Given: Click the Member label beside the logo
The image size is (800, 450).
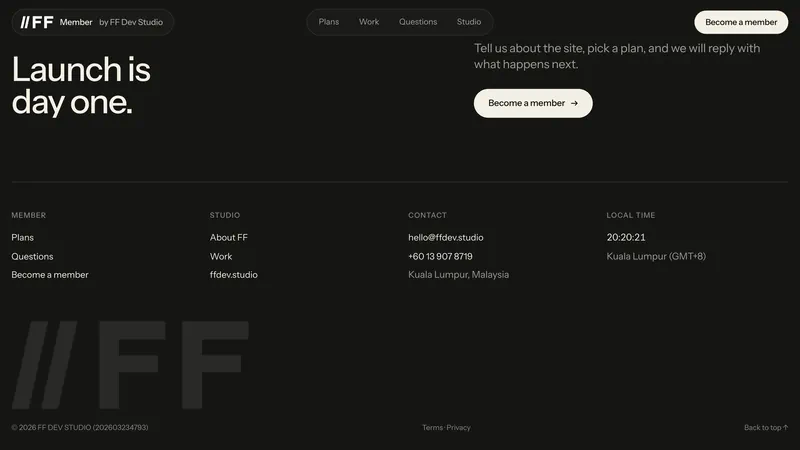Looking at the screenshot, I should 76,22.
